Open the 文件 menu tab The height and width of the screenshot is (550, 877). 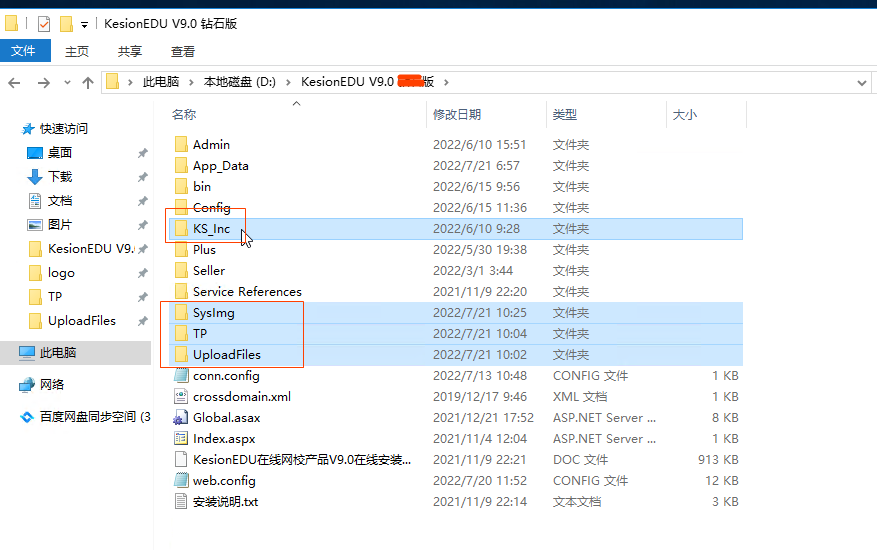point(23,51)
